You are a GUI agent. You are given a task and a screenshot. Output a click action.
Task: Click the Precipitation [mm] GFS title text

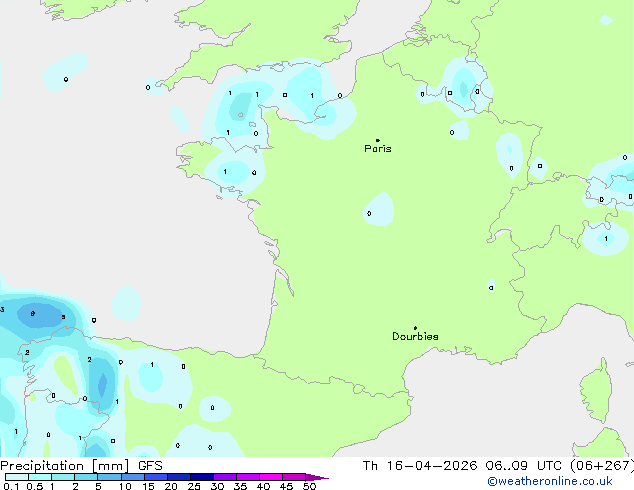81,466
